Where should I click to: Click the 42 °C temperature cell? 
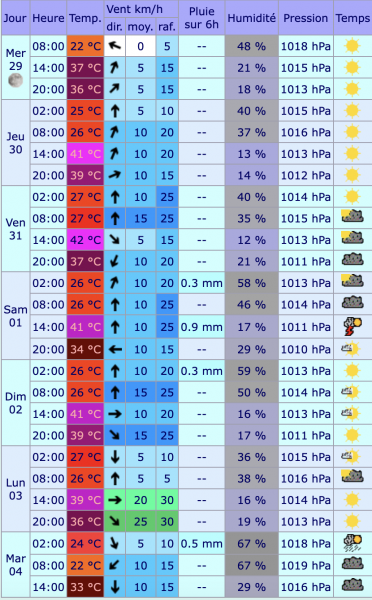coord(85,240)
